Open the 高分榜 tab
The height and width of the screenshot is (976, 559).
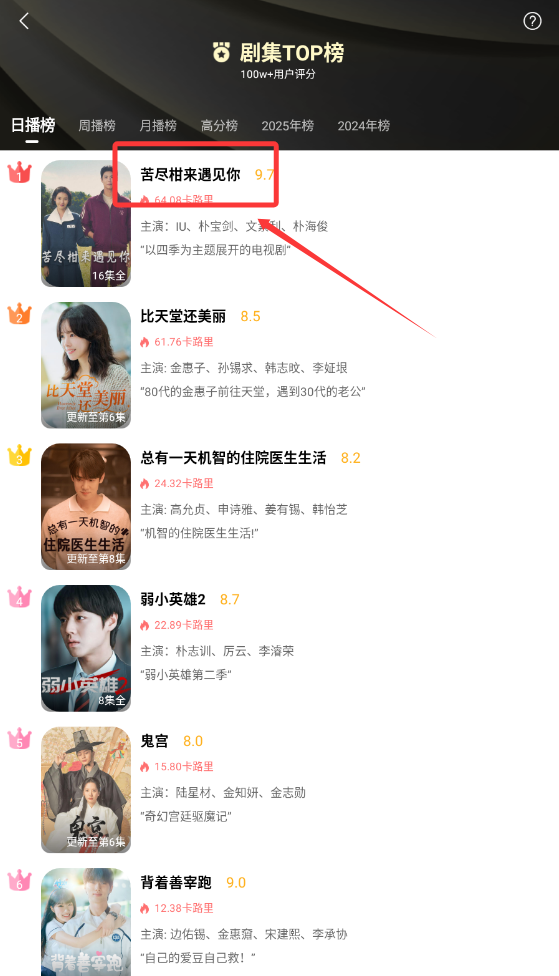219,125
